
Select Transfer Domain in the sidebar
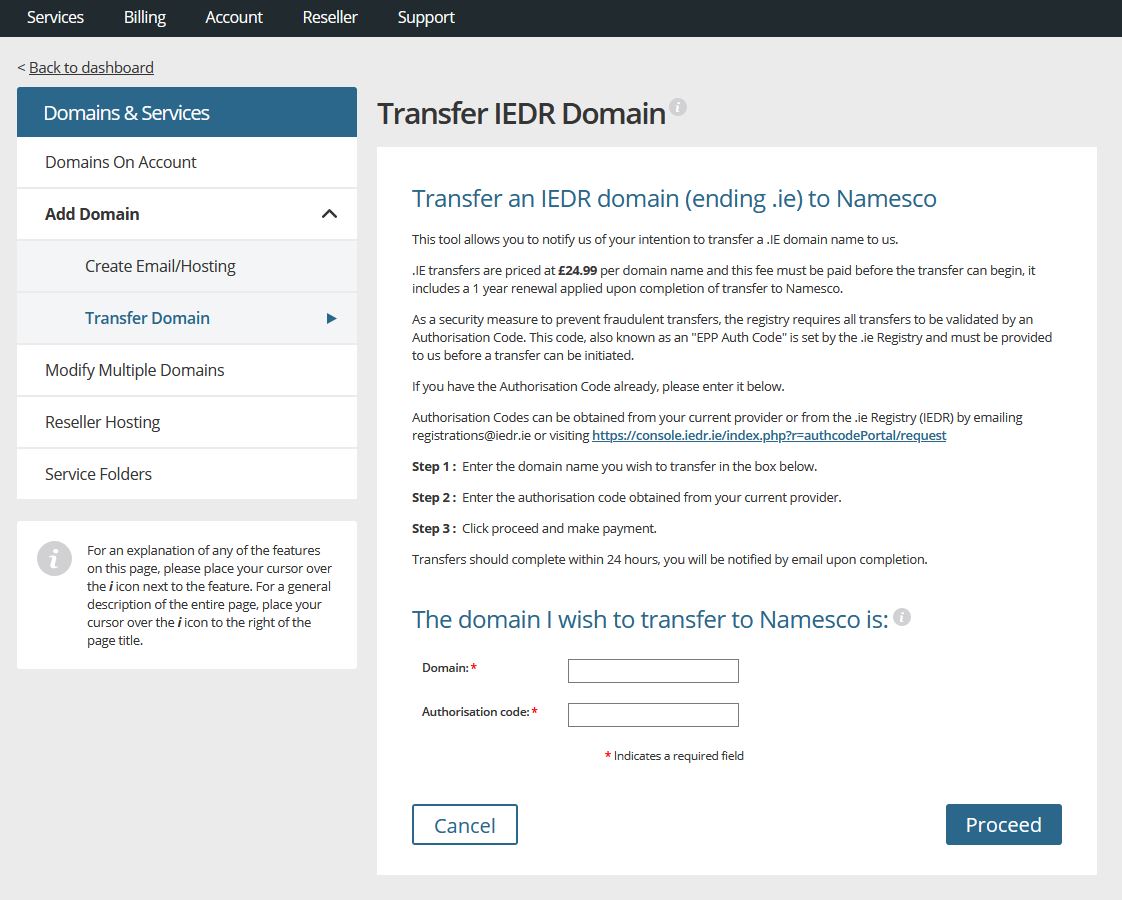coord(187,318)
